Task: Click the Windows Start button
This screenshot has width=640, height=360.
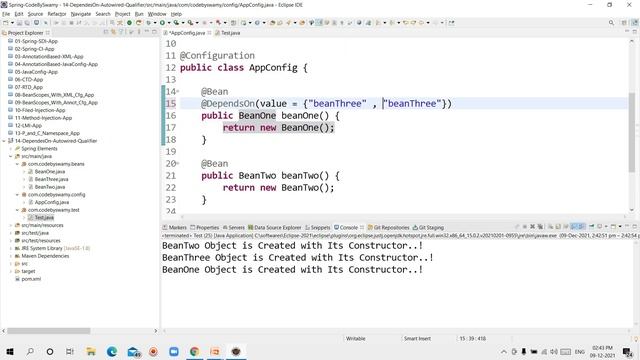Action: click(x=10, y=351)
